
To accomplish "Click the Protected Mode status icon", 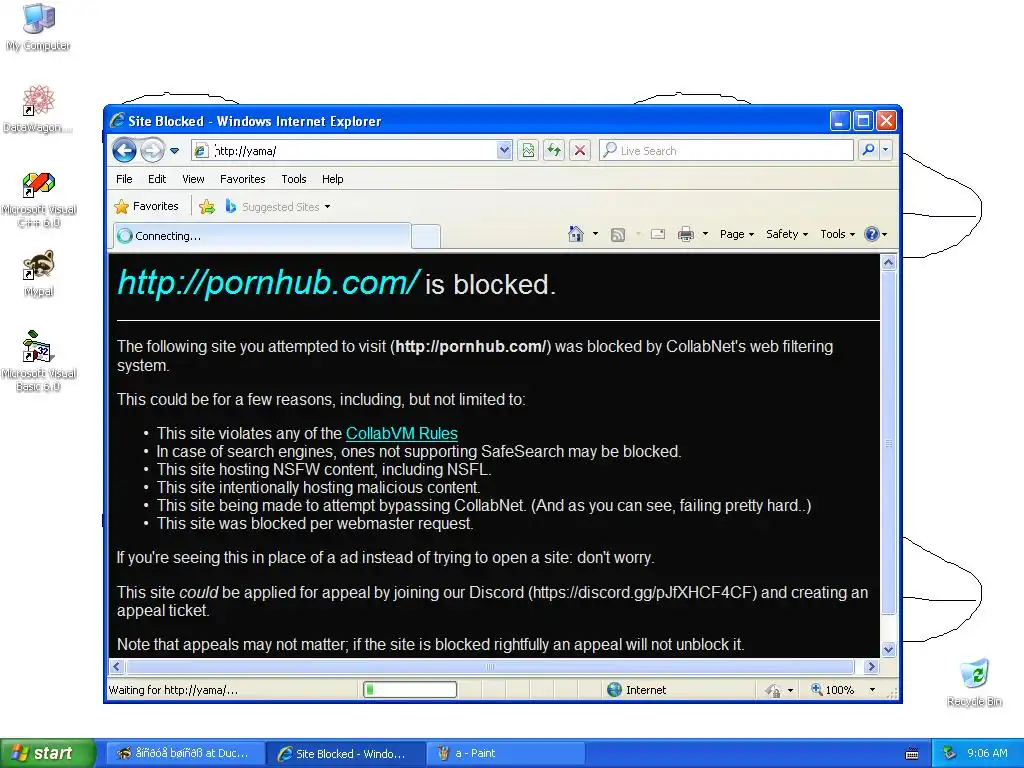I will coord(773,690).
